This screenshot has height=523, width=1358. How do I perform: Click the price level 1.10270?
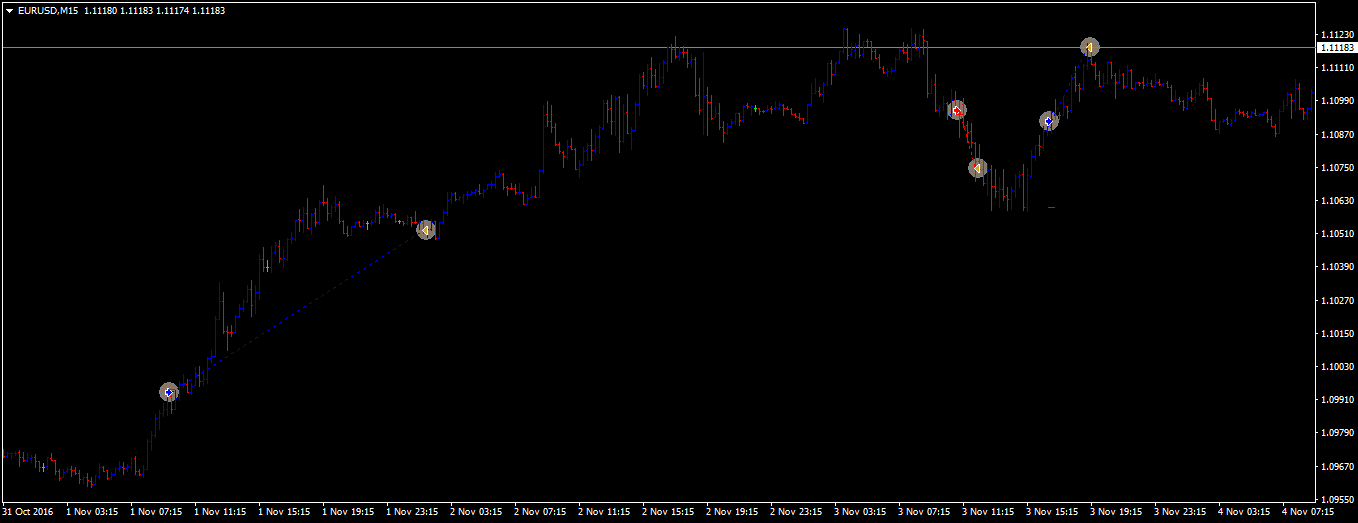click(x=1337, y=300)
